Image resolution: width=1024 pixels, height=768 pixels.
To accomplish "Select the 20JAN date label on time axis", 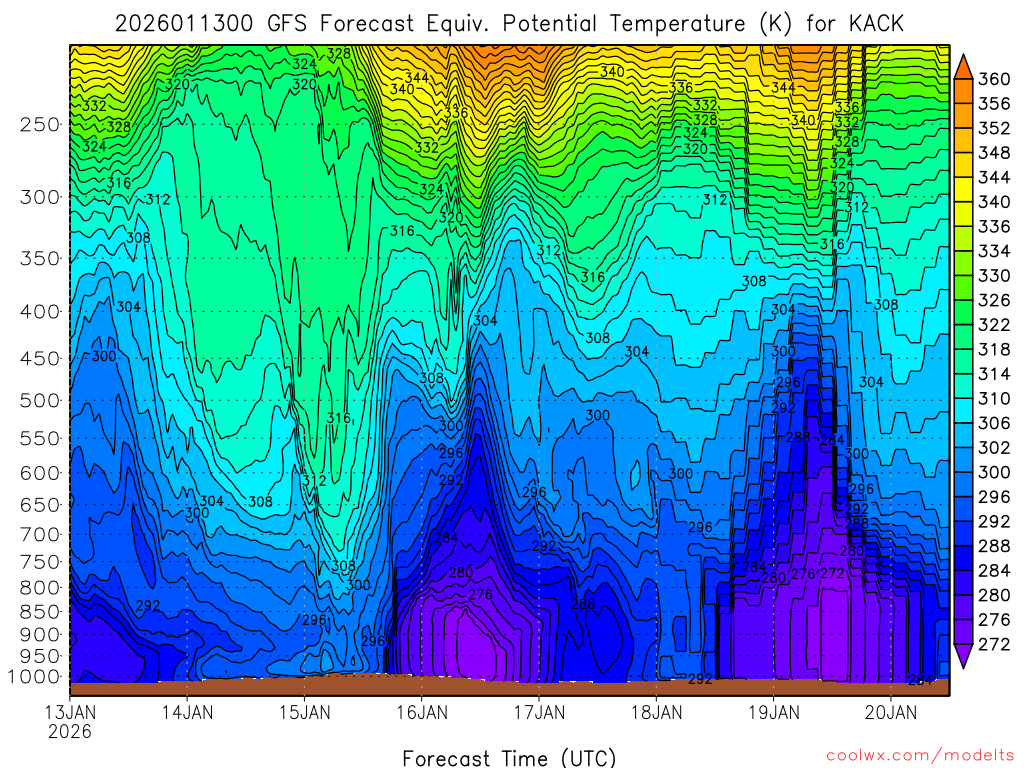I will 891,712.
